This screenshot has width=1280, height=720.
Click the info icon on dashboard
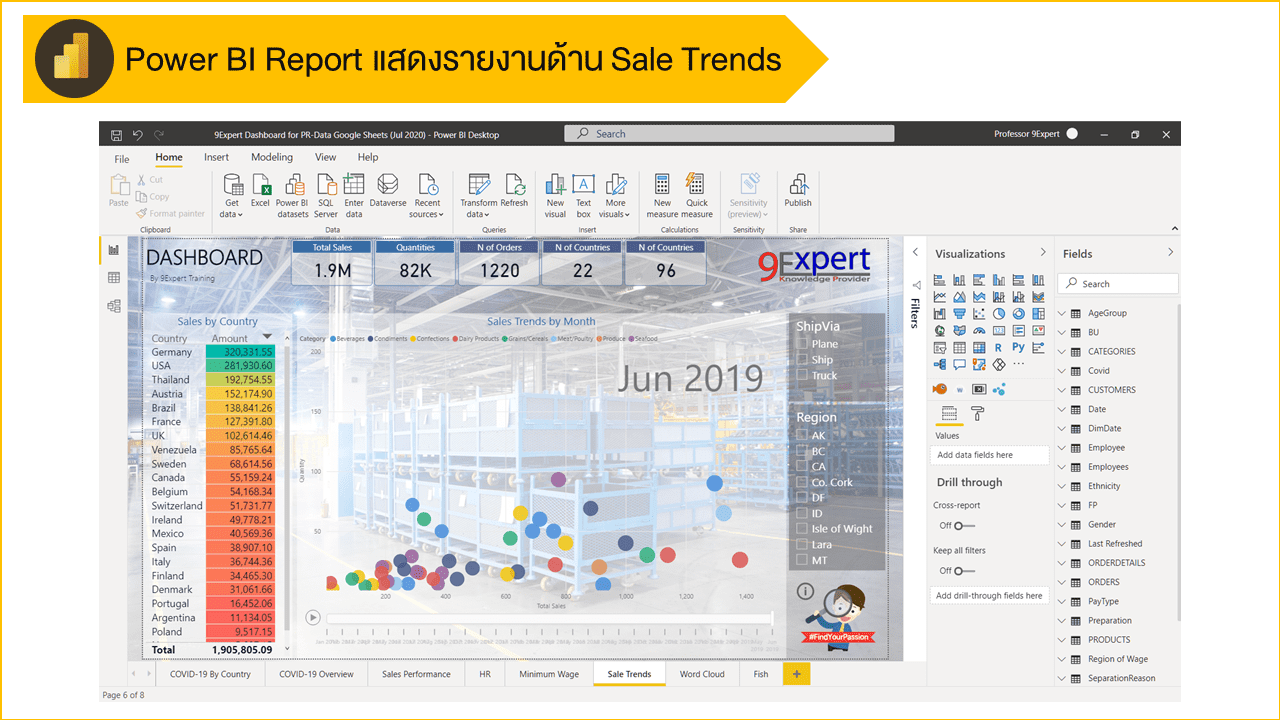coord(806,591)
